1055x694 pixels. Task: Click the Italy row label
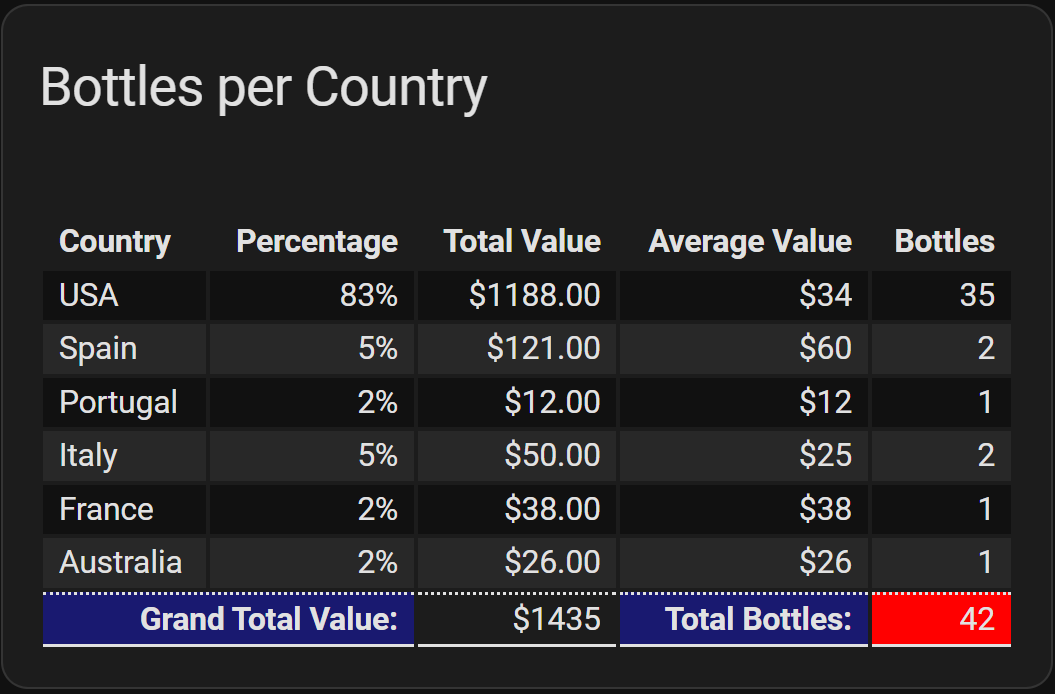(88, 456)
